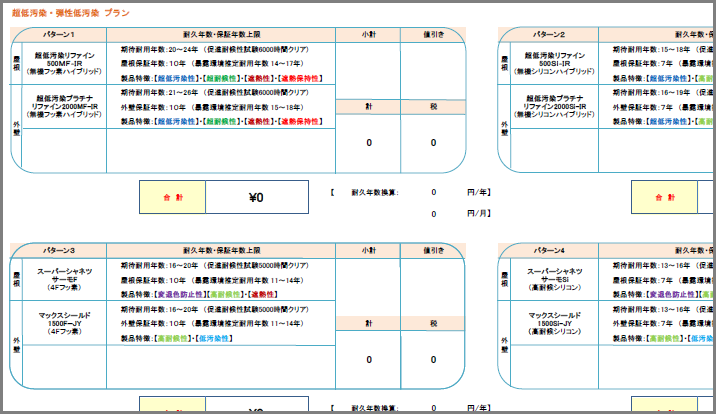Click 耐久年数・保証年数上限 header in Pattern 3
The image size is (716, 414).
tap(229, 249)
